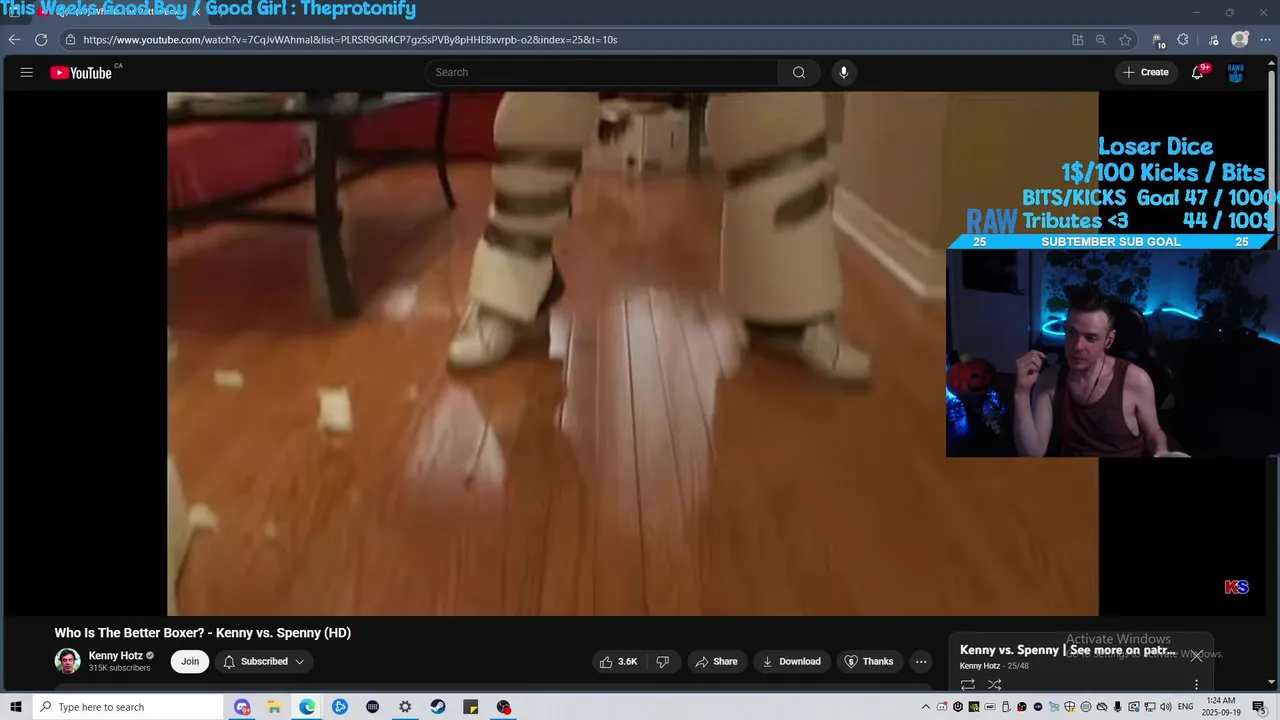Open the Subscribed notification dropdown

pos(263,661)
